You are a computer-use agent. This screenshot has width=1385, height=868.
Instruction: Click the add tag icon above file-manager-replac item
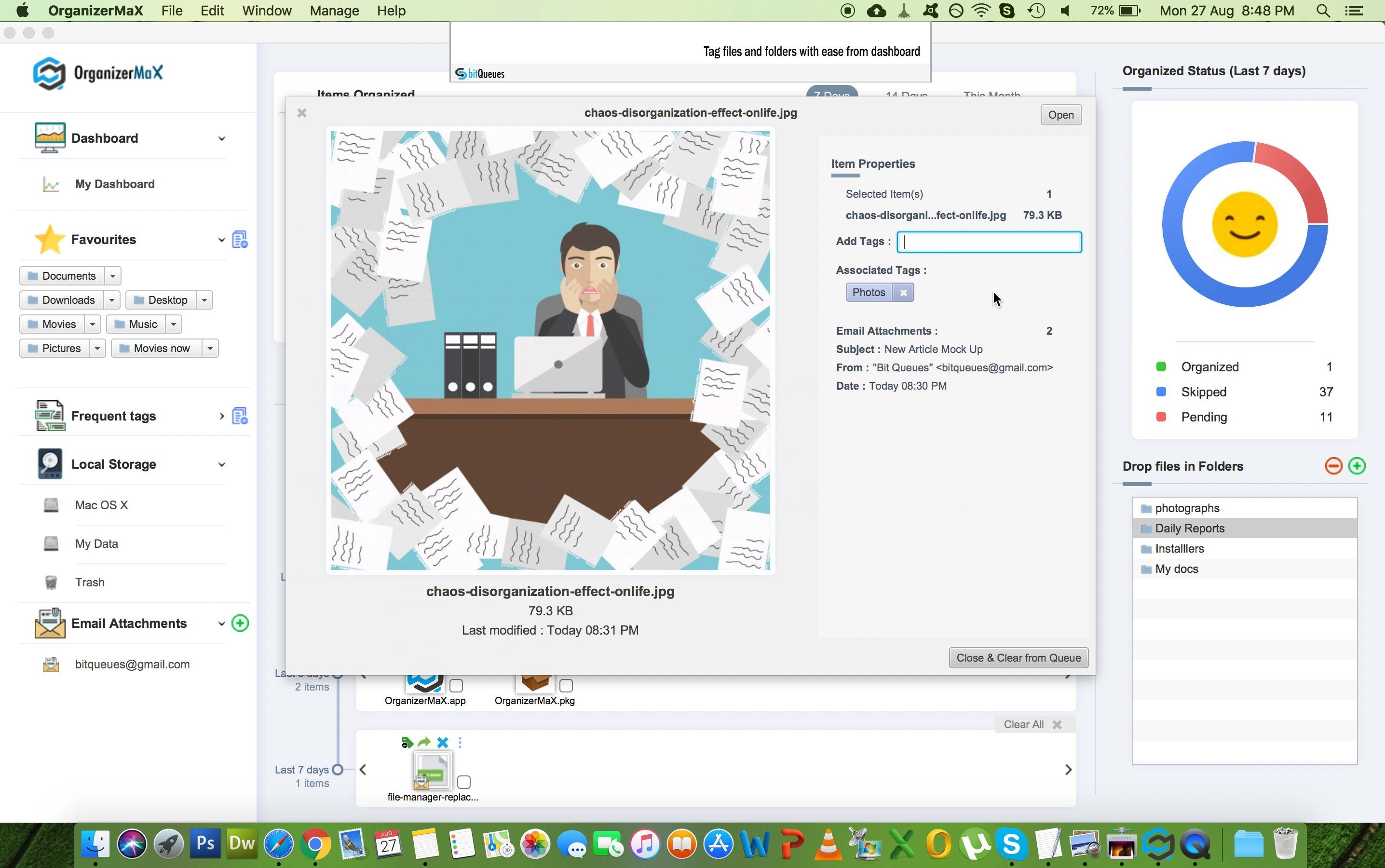(x=407, y=743)
